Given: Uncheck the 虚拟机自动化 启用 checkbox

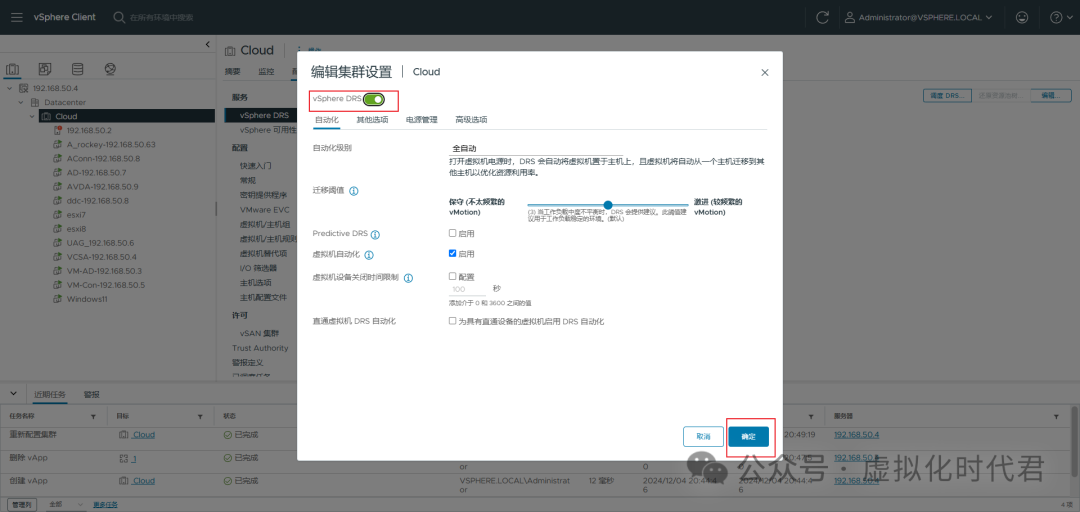Looking at the screenshot, I should [453, 253].
